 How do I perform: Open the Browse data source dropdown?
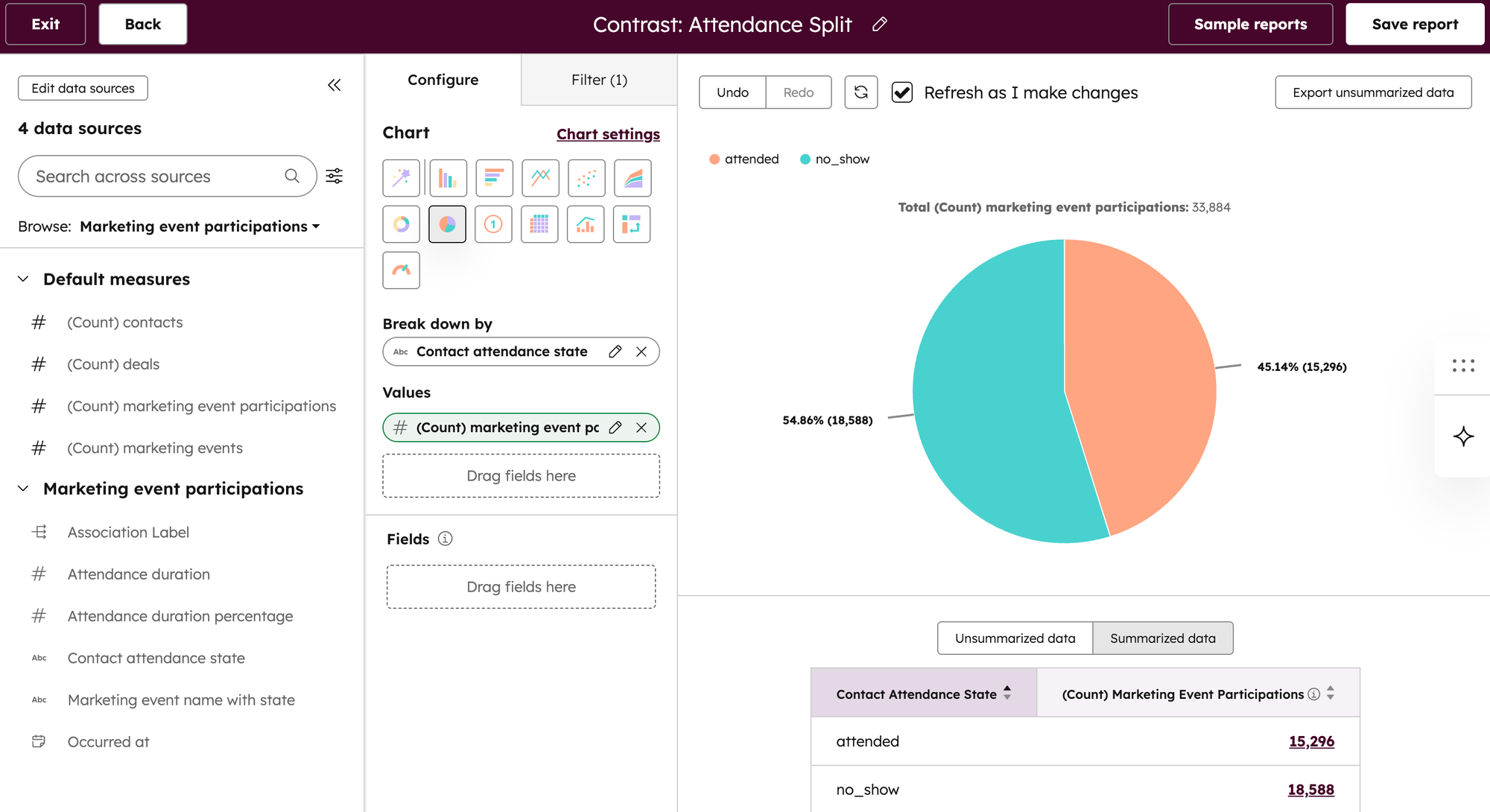200,226
